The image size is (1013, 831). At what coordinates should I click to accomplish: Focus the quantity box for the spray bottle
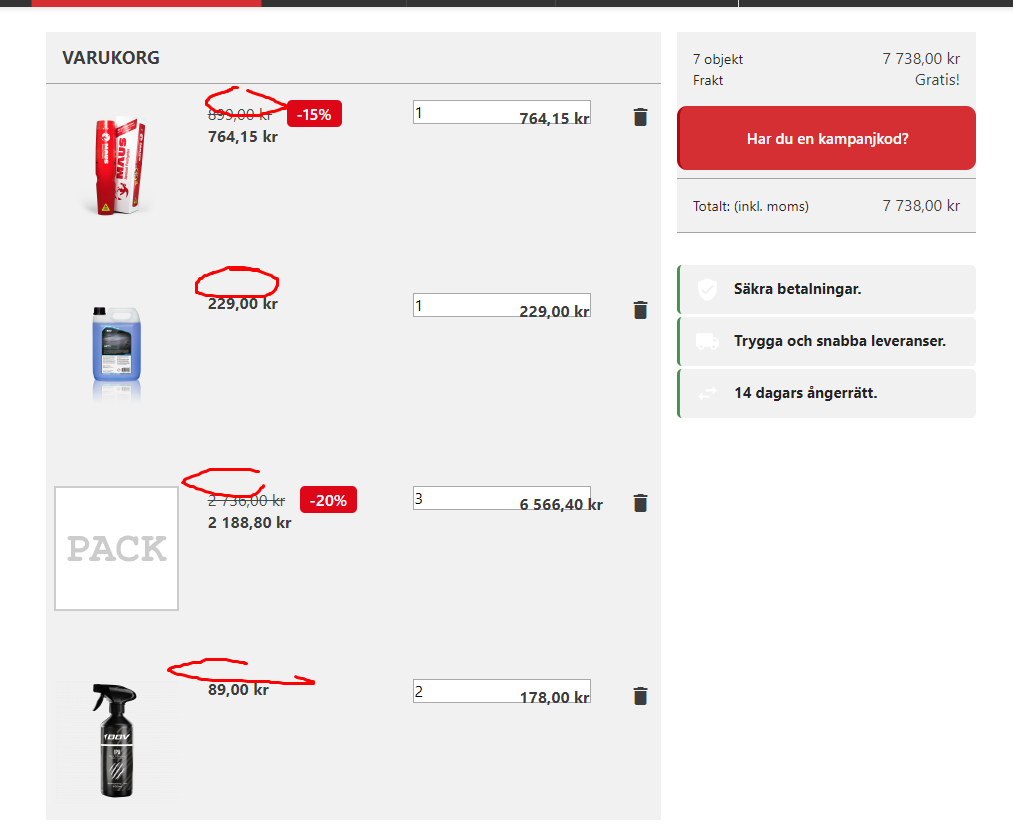tap(502, 691)
